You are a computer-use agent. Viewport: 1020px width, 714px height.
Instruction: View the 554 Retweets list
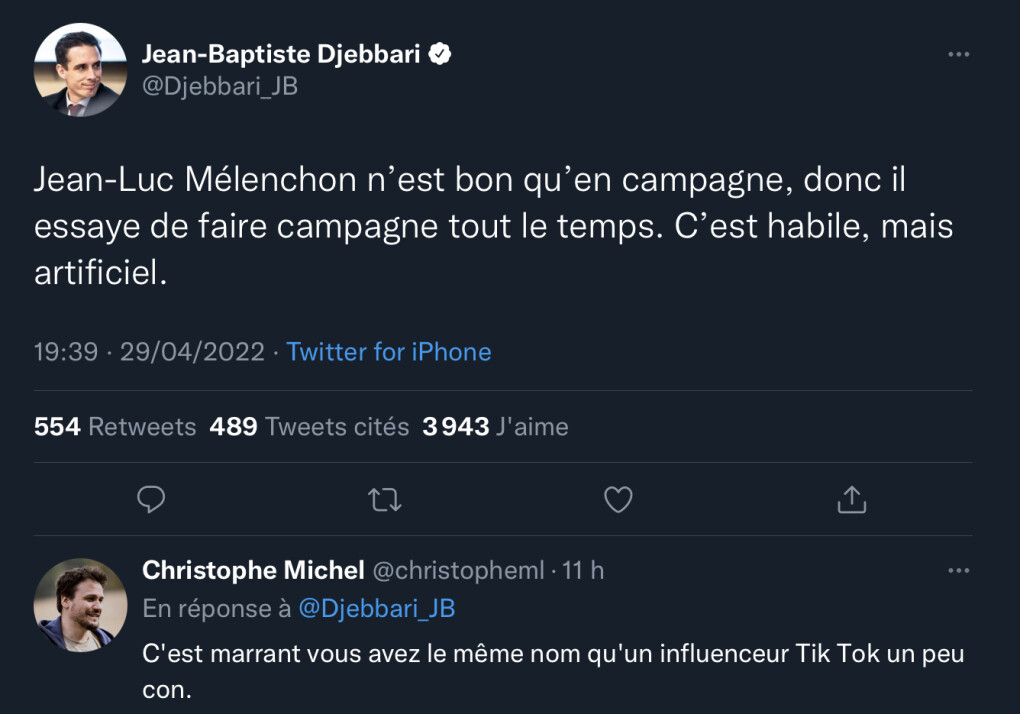[x=115, y=427]
